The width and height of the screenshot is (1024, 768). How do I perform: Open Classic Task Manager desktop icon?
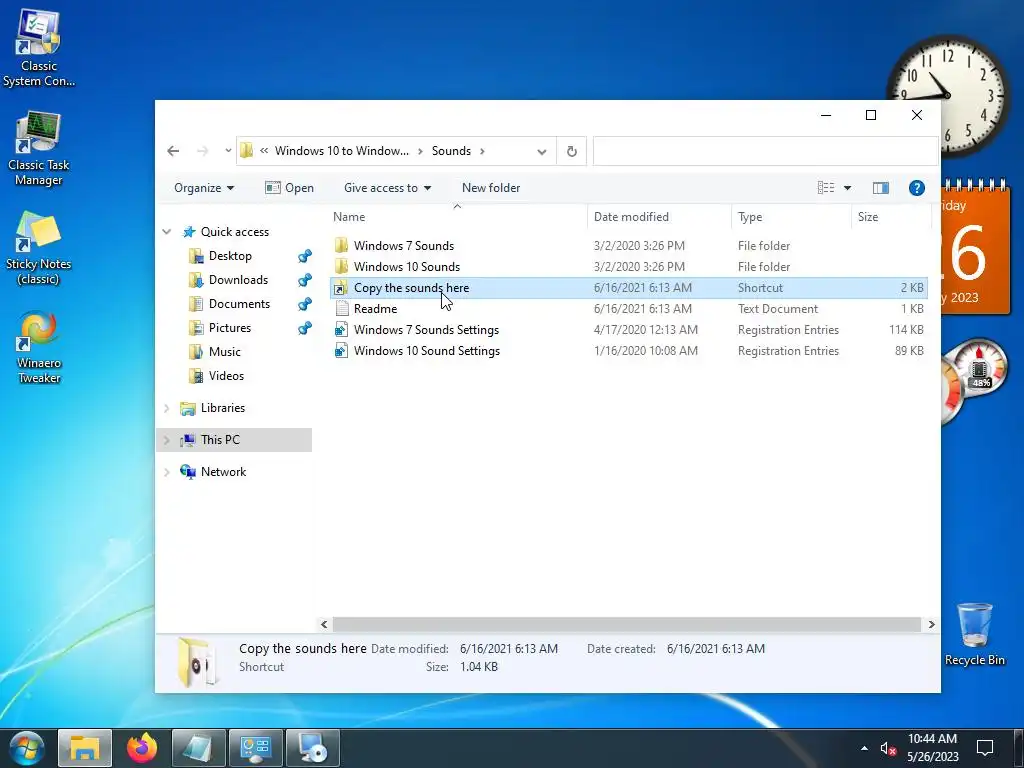click(x=39, y=149)
